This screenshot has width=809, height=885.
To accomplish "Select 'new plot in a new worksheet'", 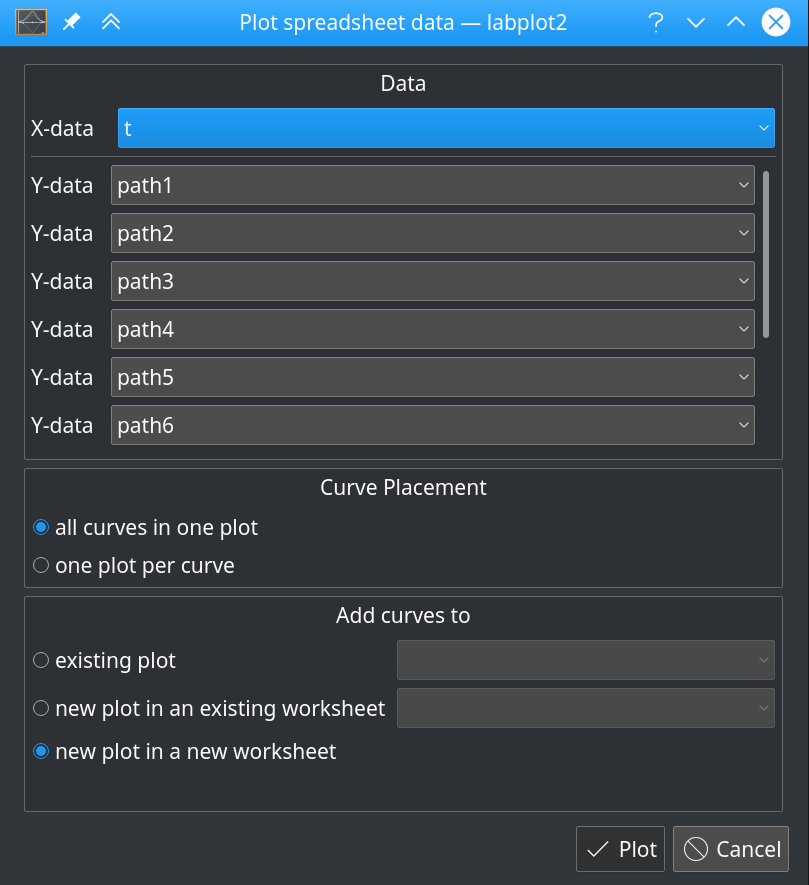I will (40, 751).
